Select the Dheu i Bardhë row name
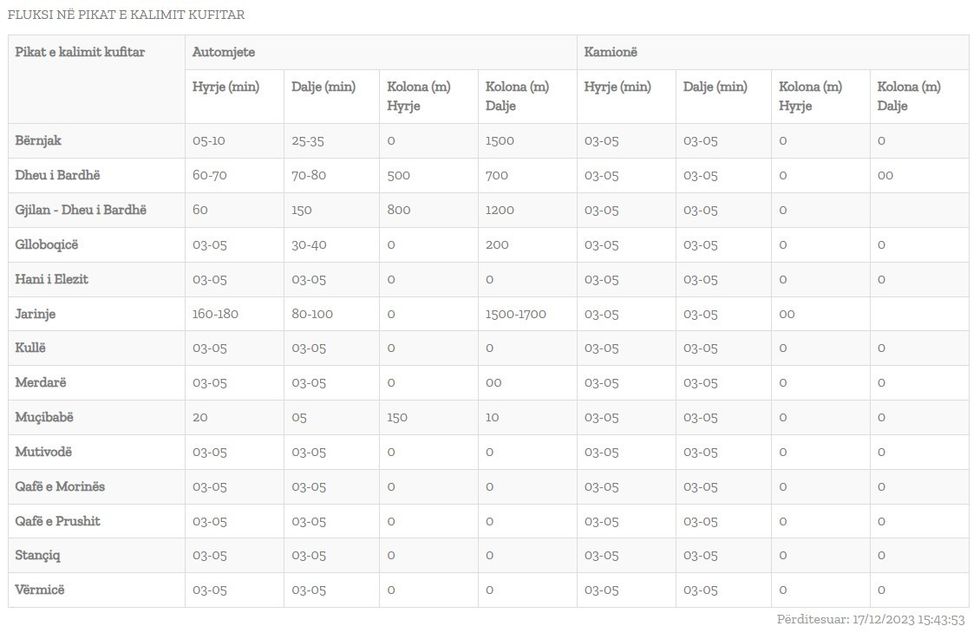 [x=58, y=175]
